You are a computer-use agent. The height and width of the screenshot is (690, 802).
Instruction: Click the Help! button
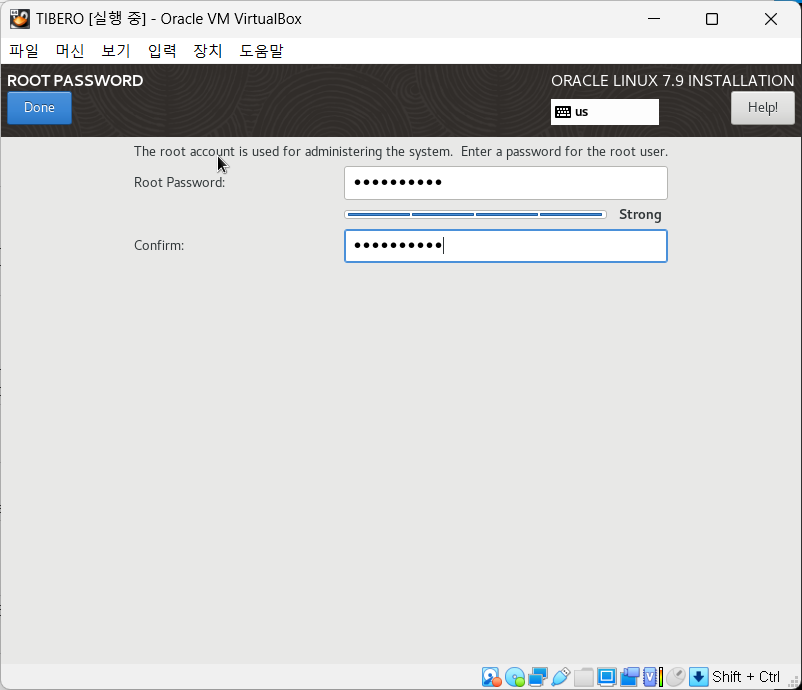(763, 107)
